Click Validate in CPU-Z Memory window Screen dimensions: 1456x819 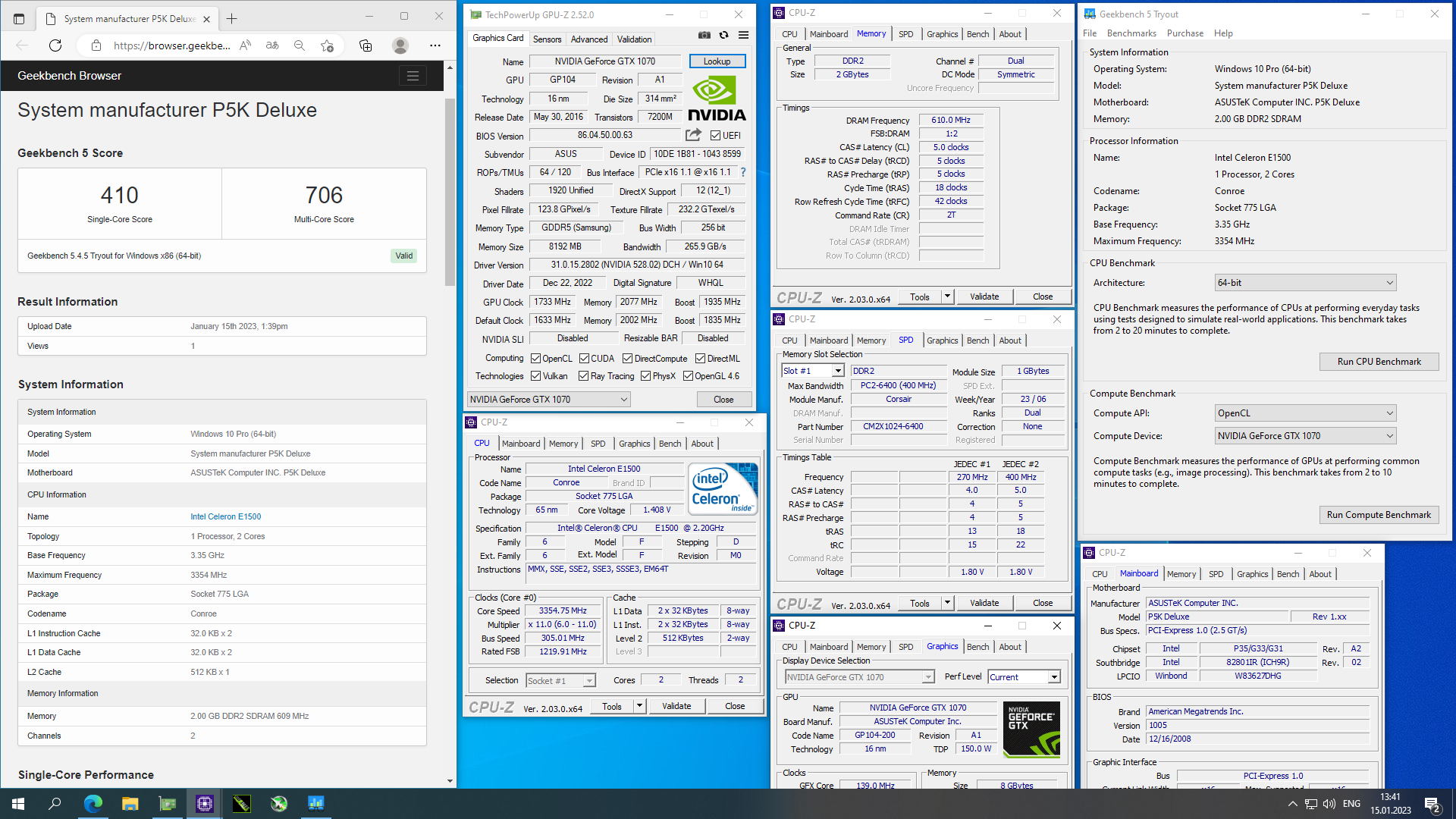click(984, 297)
